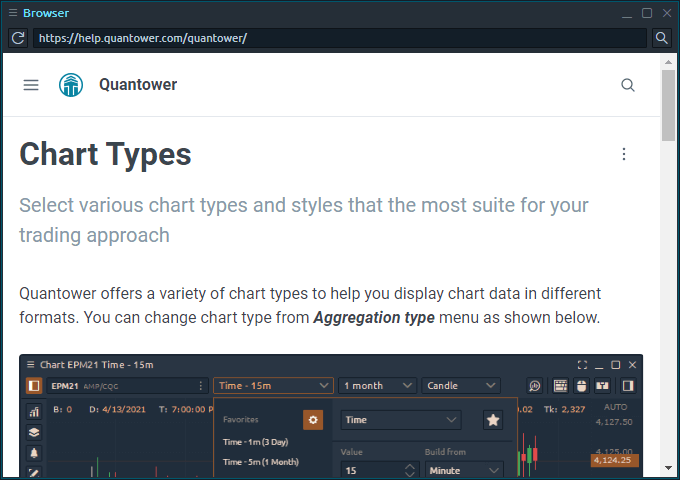
Task: Click the chart toolbar icon right of the mouse
Action: click(602, 385)
